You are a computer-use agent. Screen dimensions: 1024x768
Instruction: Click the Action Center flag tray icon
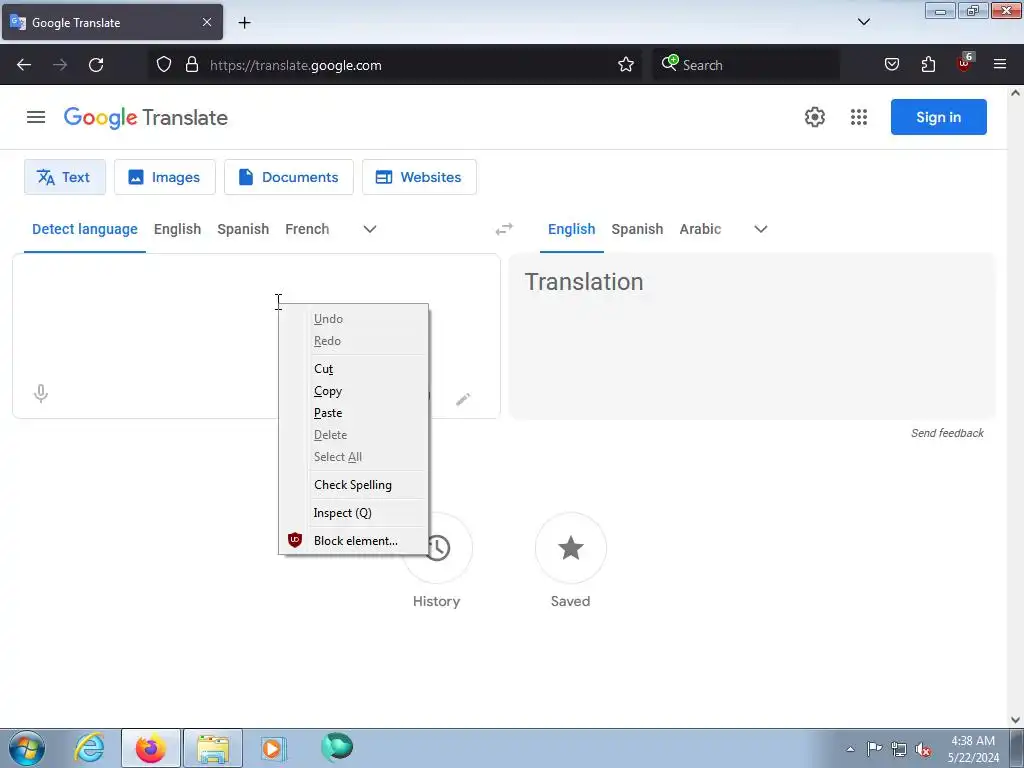point(874,749)
